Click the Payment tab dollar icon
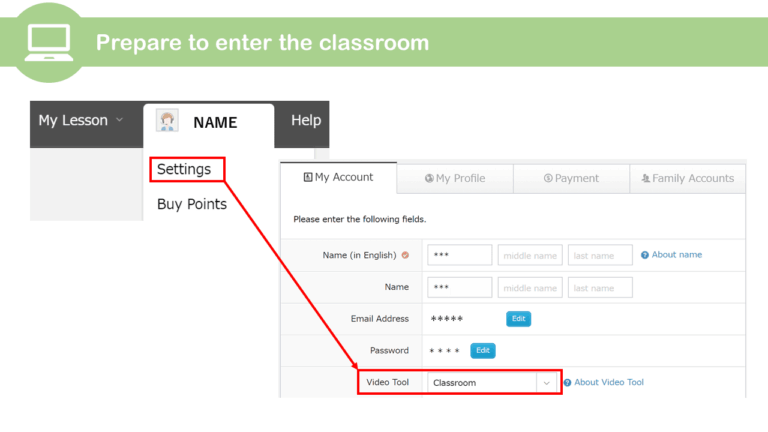Viewport: 768px width, 432px height. point(548,179)
